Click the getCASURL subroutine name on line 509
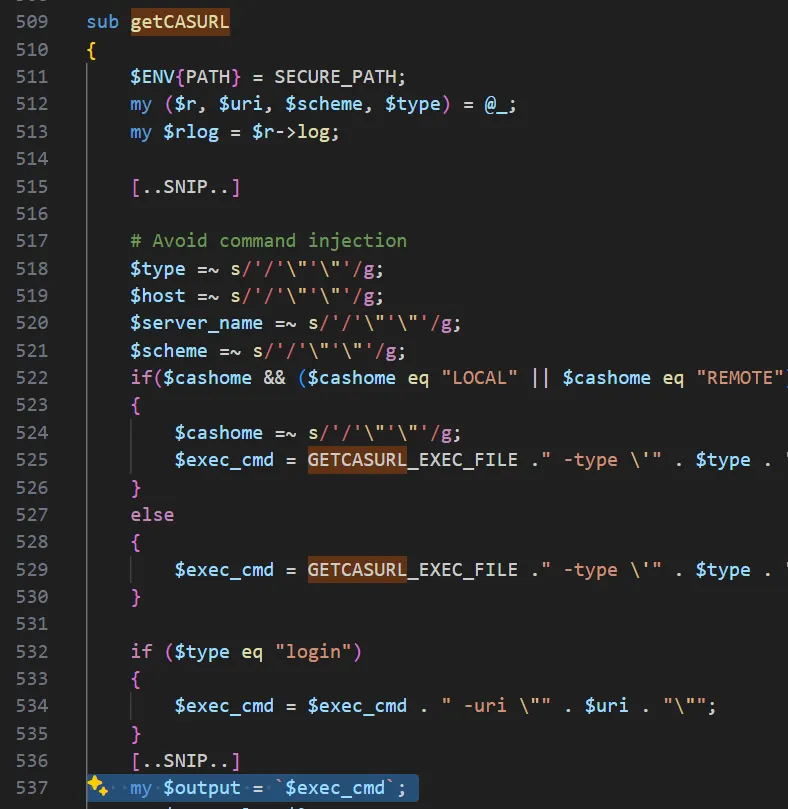 click(x=180, y=22)
